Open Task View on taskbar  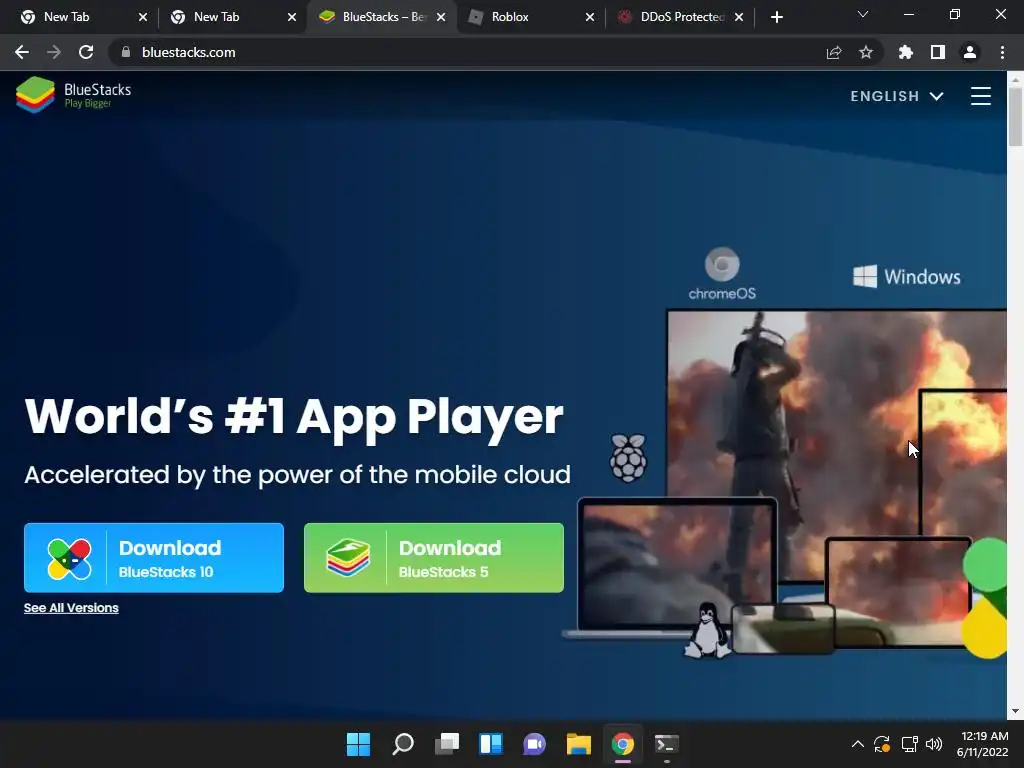pos(447,744)
